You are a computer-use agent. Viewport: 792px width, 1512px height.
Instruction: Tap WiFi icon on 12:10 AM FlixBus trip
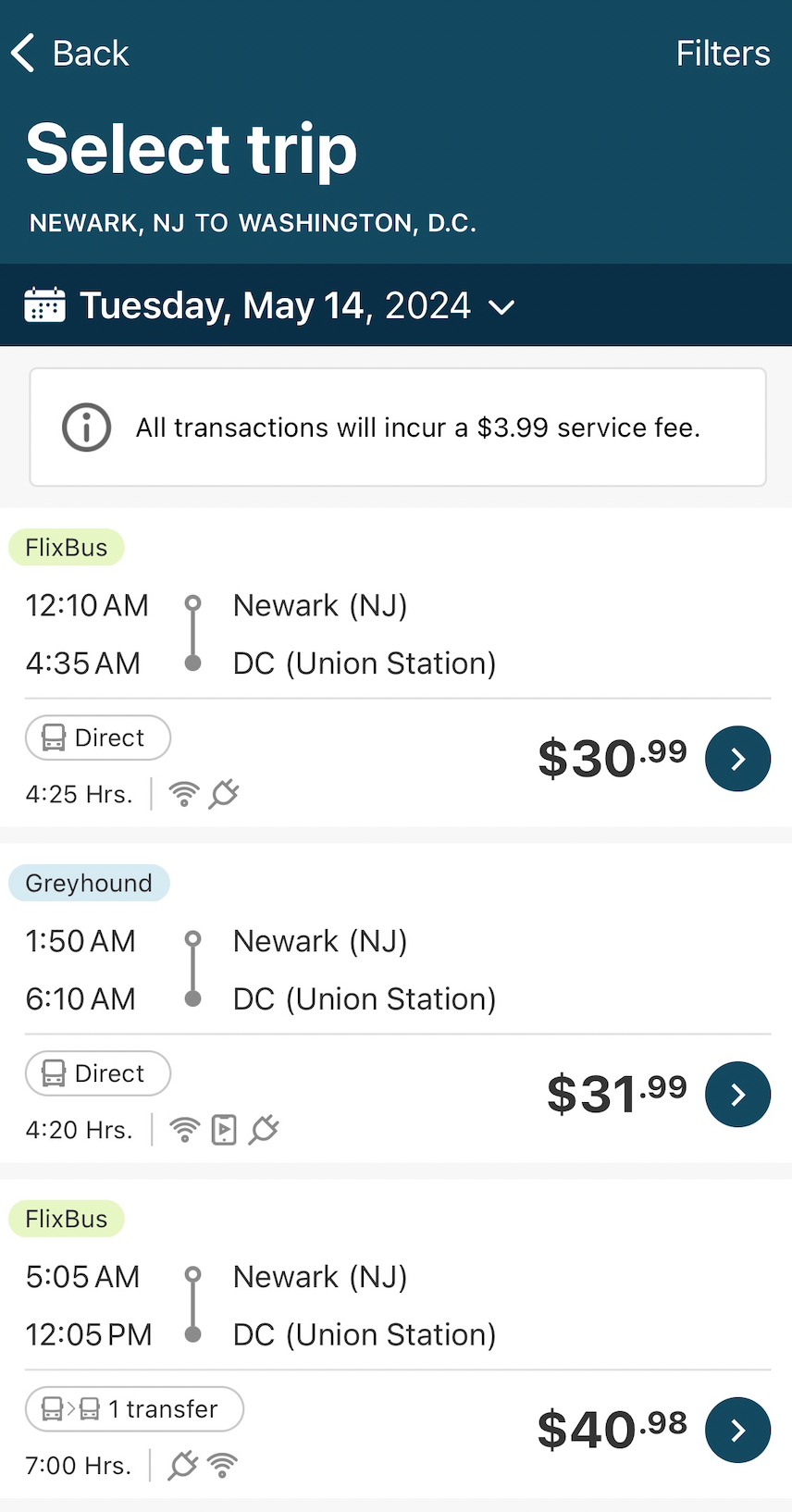184,794
